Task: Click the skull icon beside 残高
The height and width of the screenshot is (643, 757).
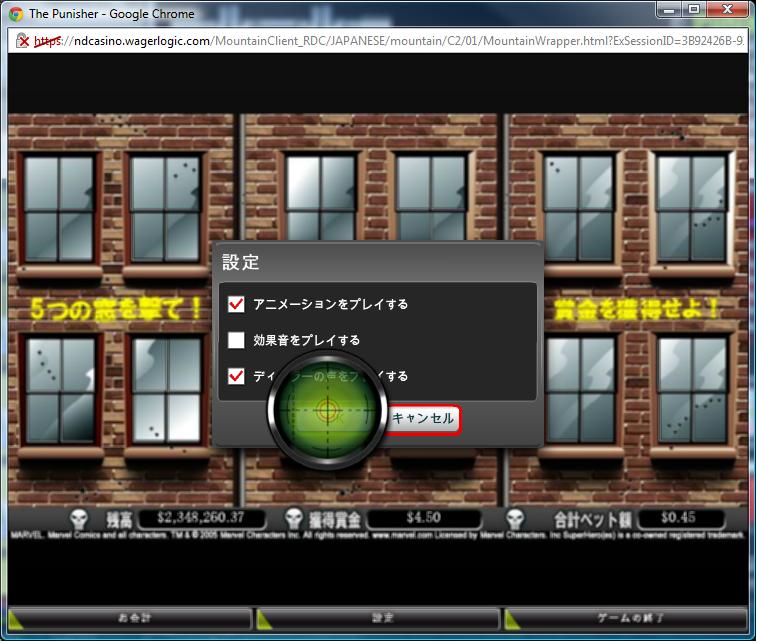Action: 79,519
